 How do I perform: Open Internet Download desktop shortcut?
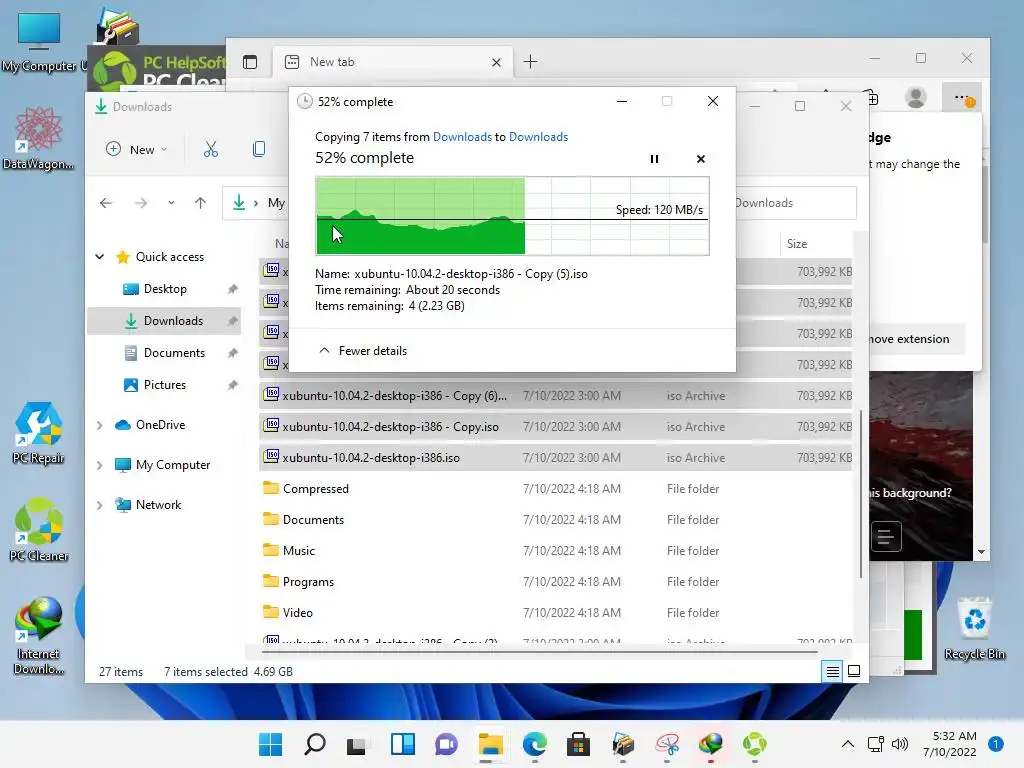point(38,635)
